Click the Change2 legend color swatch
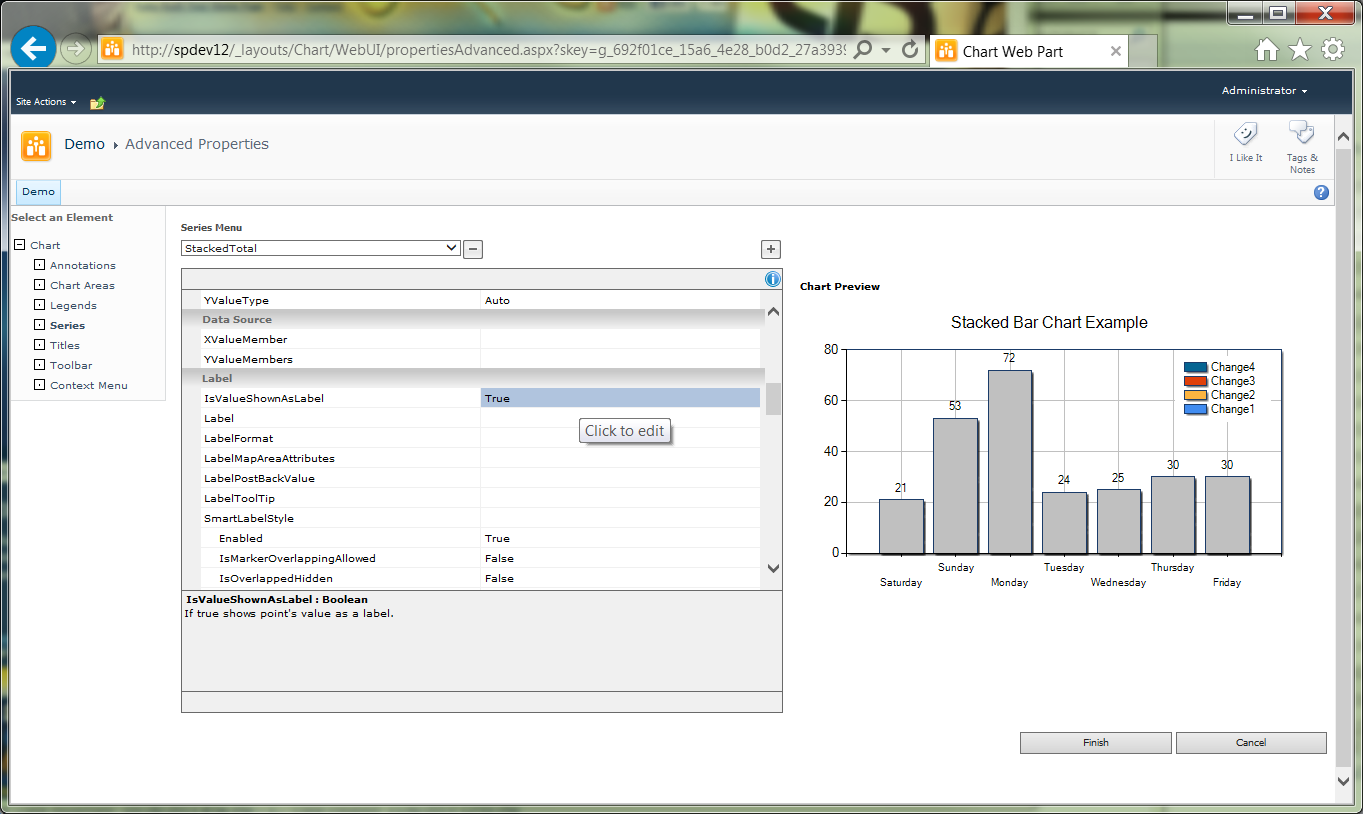Screen dimensions: 1363x814 click(1195, 395)
